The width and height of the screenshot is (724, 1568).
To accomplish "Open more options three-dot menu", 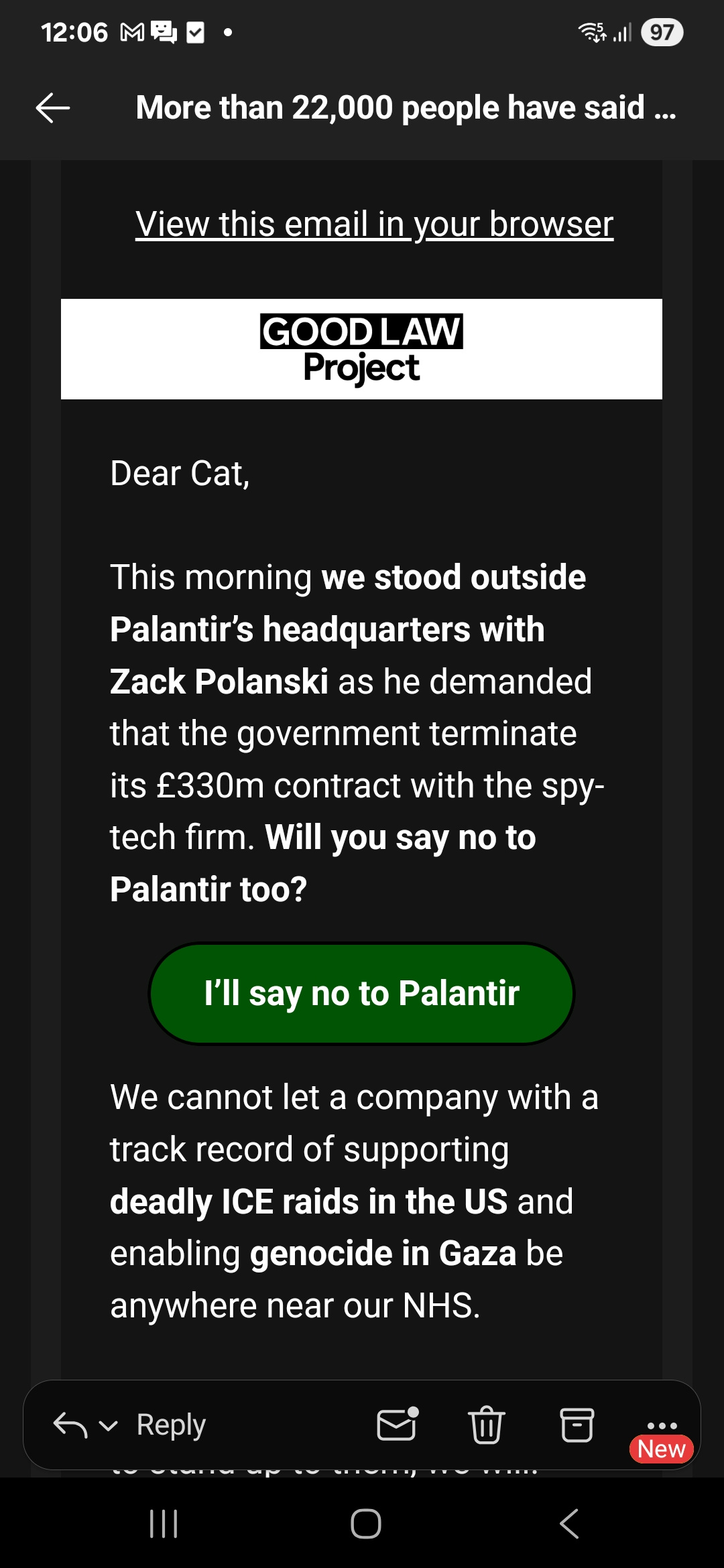I will click(x=662, y=1425).
